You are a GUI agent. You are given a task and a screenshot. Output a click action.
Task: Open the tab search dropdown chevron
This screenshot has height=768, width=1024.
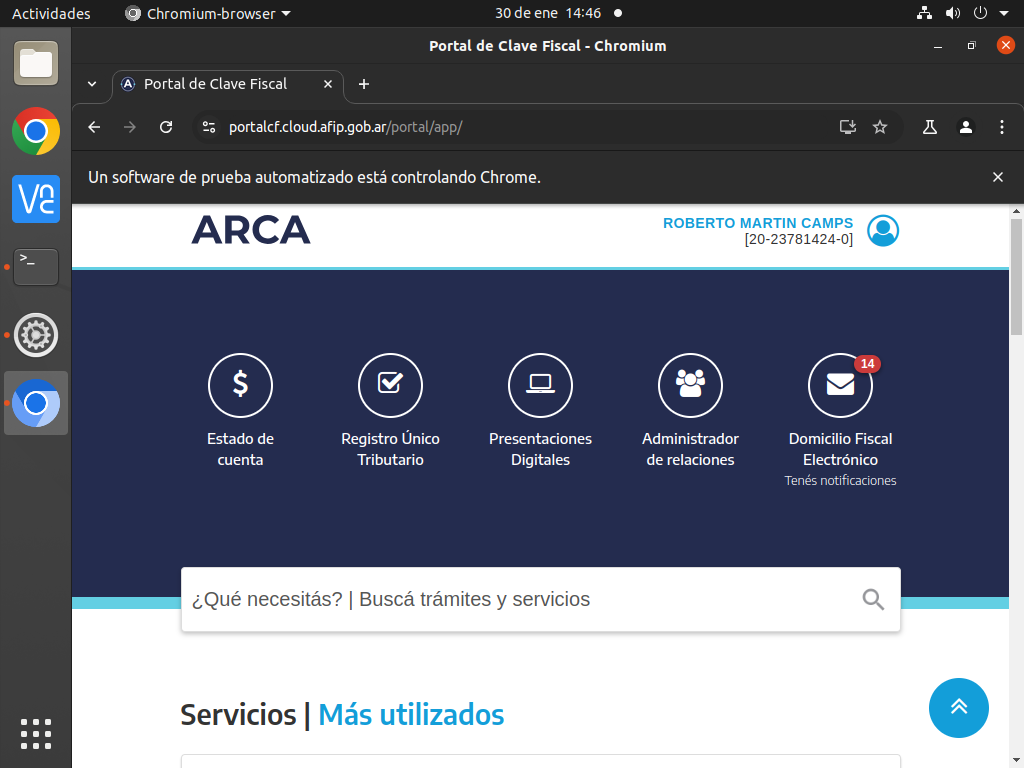92,84
